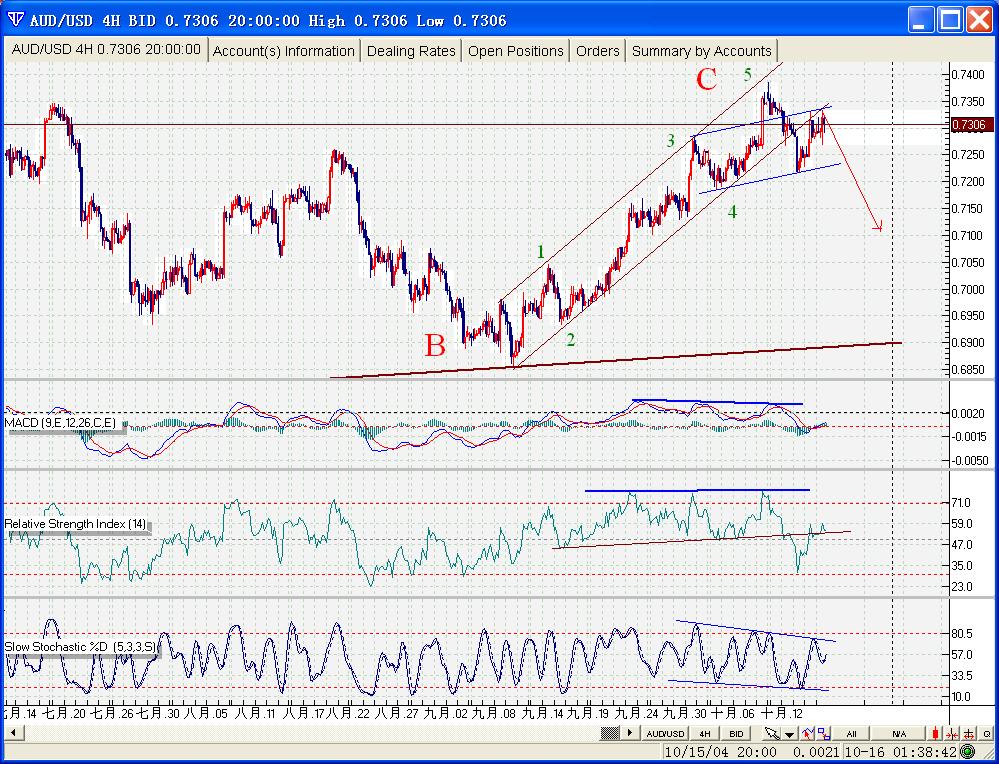Switch to the AUD/USD 4H chart tab
999x764 pixels.
pos(106,50)
